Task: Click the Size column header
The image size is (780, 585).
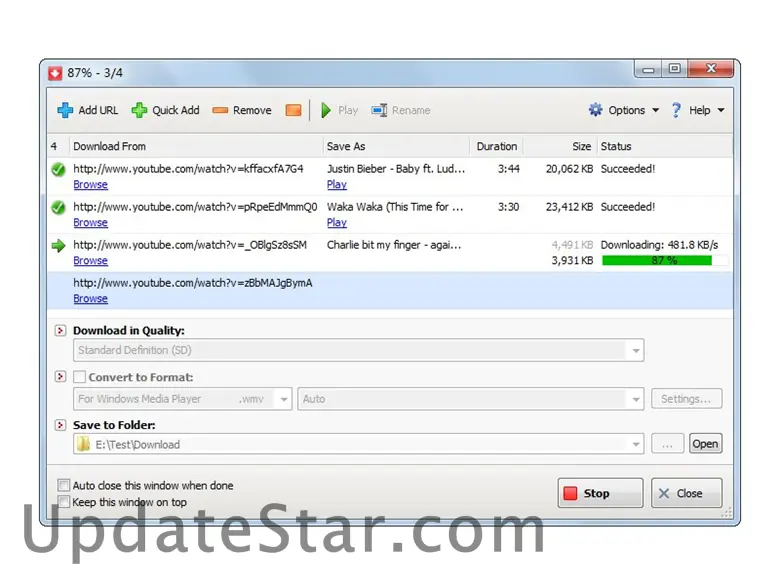Action: (x=560, y=146)
